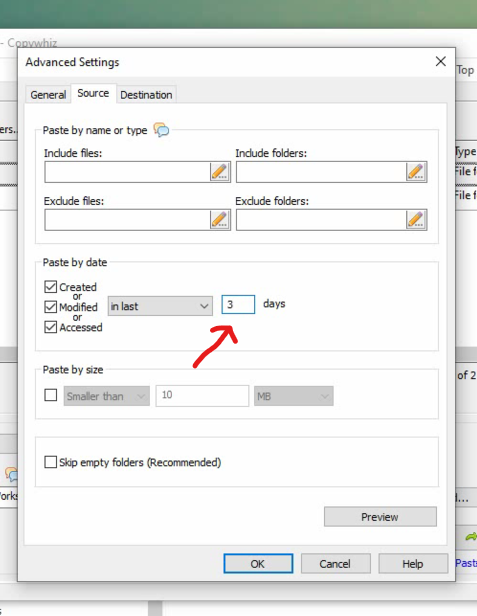This screenshot has width=477, height=616.
Task: Enable the Paste by size checkbox
Action: point(50,395)
